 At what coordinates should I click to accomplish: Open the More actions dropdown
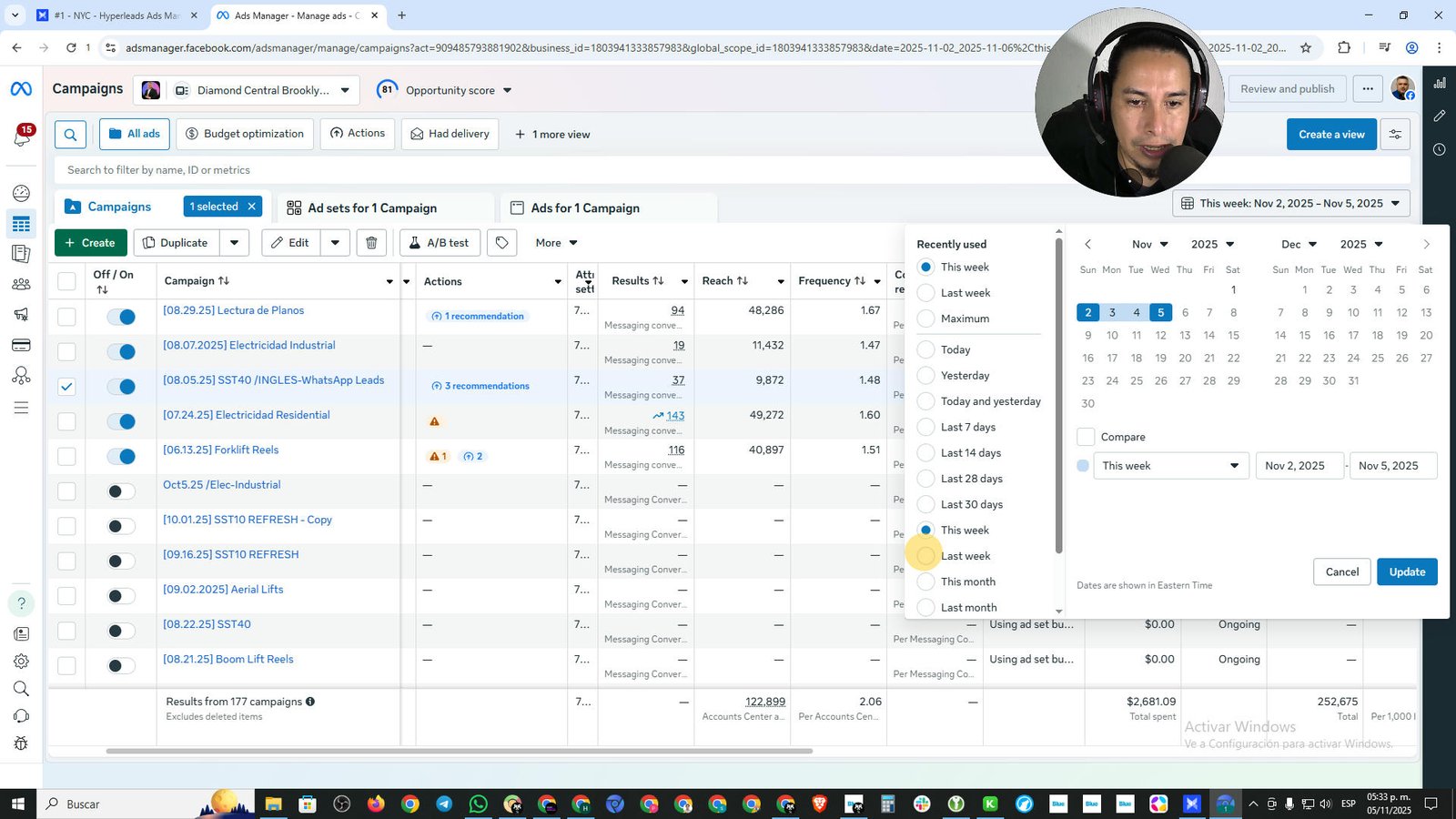556,243
